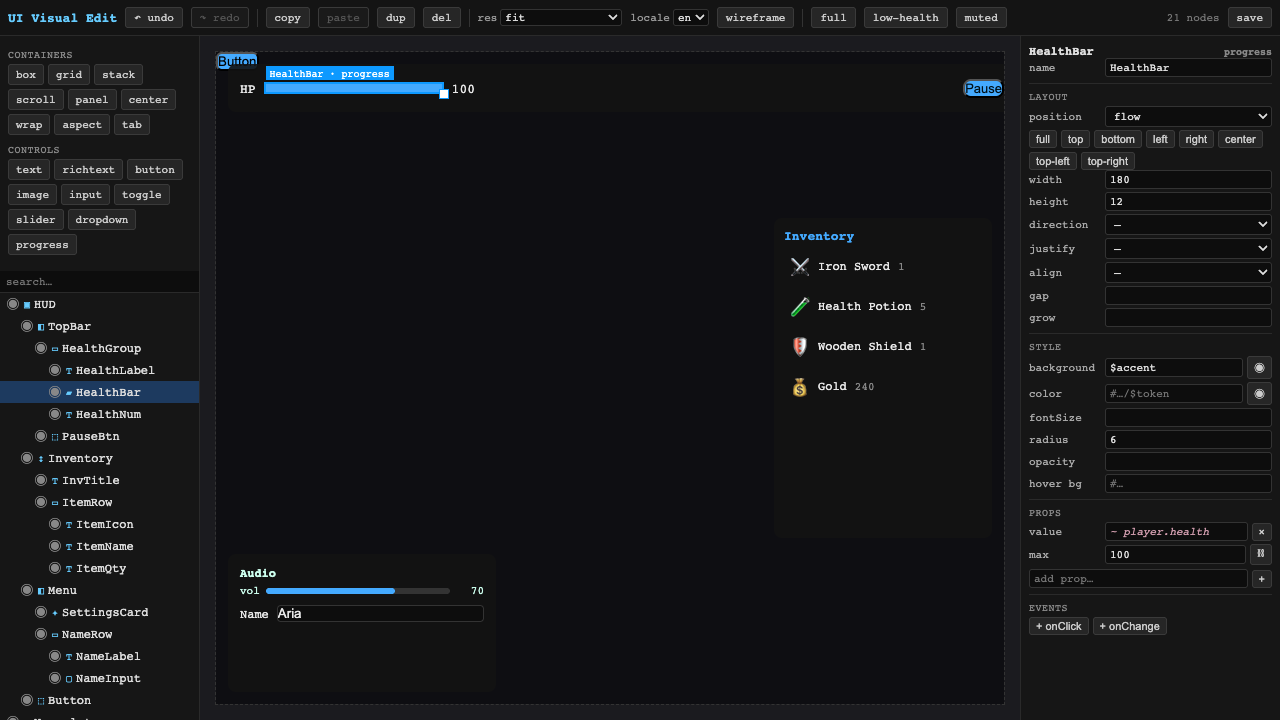The height and width of the screenshot is (720, 1280).
Task: Click the TopBar node type icon
Action: coord(41,327)
